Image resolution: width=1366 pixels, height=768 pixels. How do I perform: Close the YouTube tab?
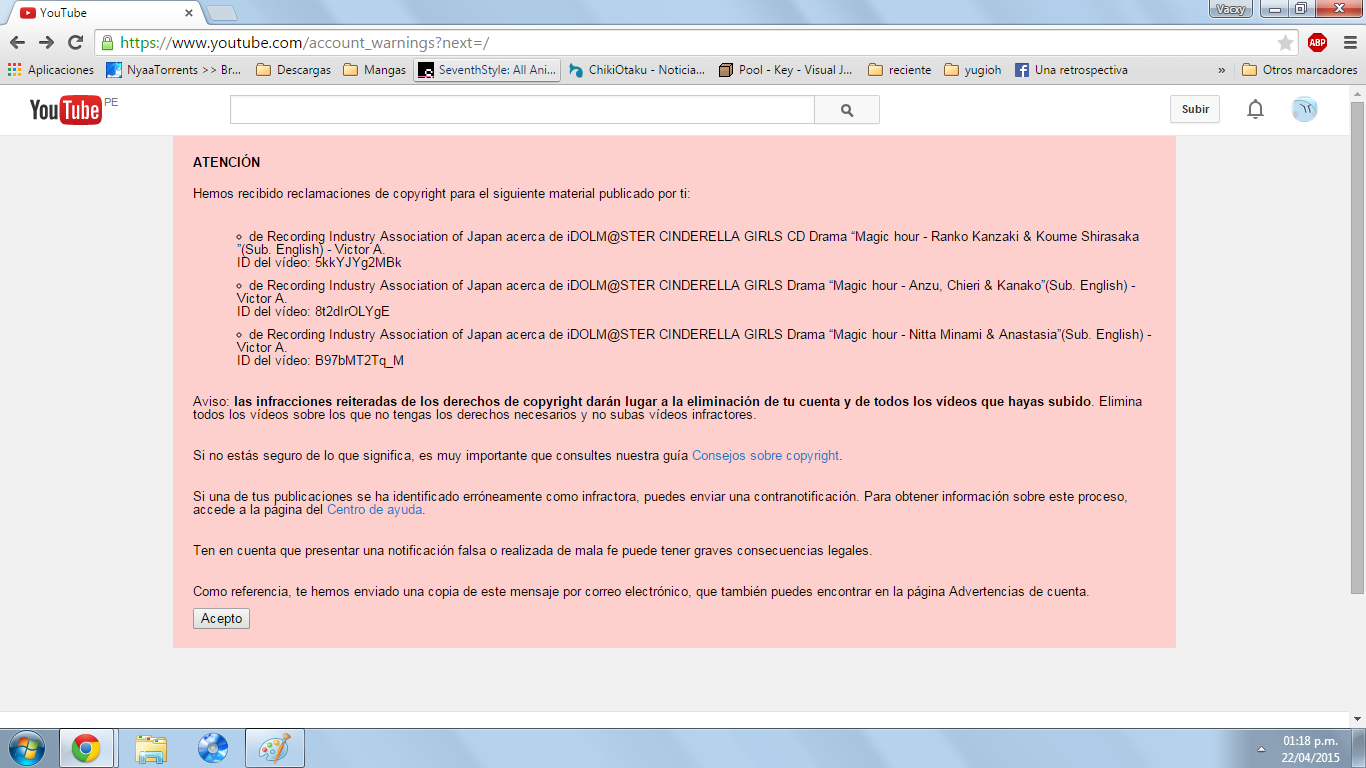[x=189, y=13]
